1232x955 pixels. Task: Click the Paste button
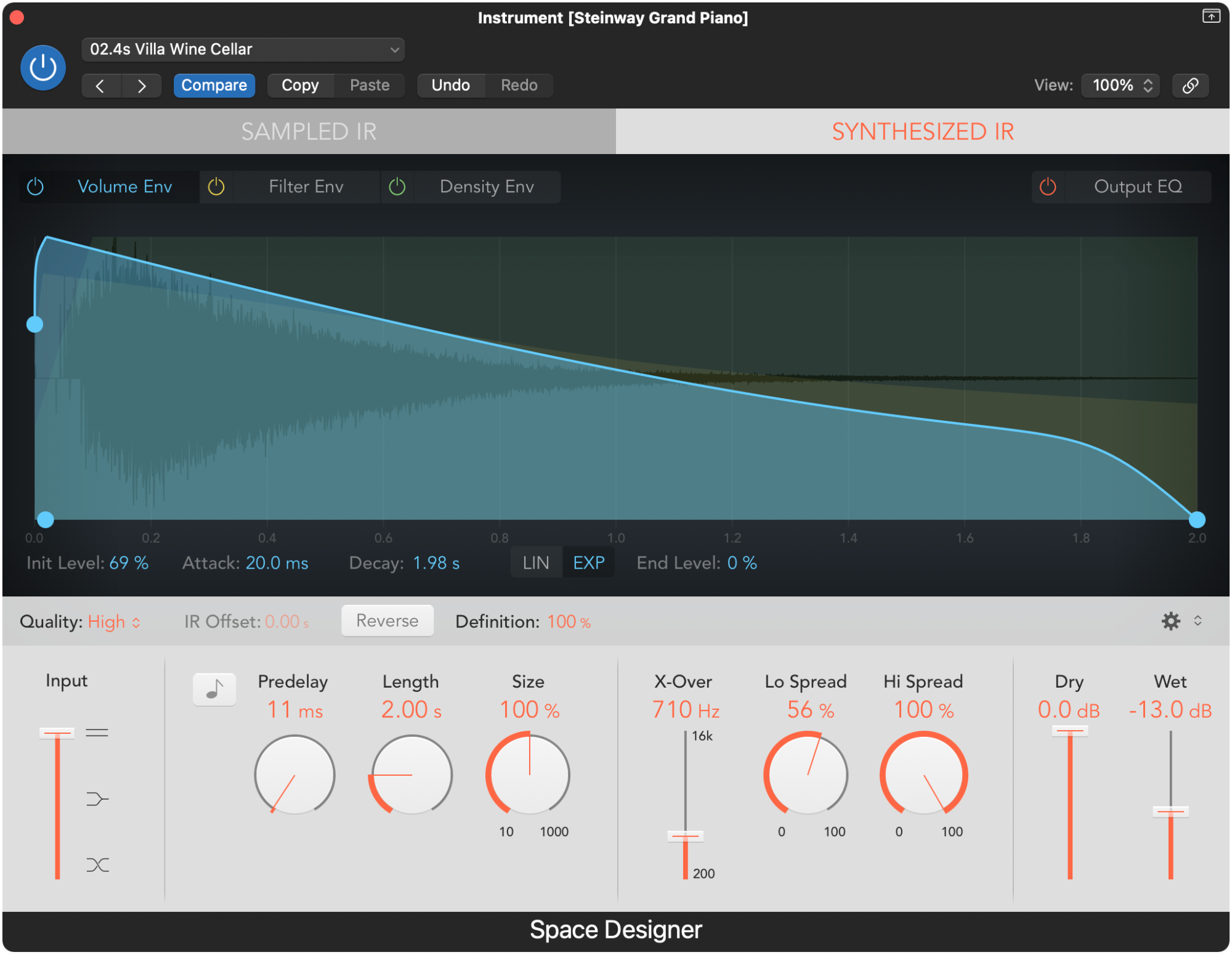tap(370, 85)
